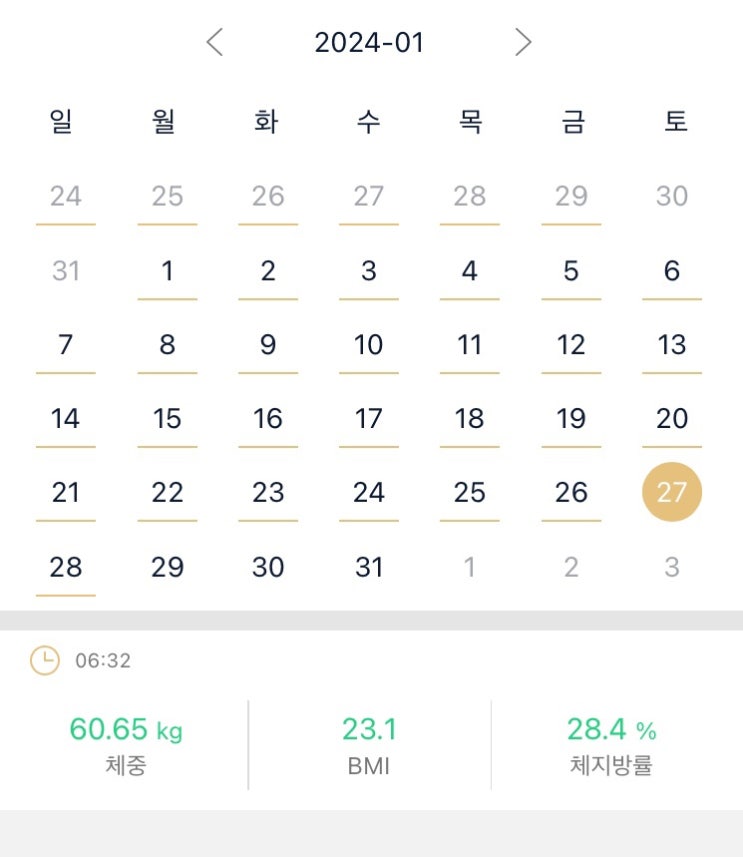Open the 2024-01 month picker title
This screenshot has width=743, height=857.
tap(369, 42)
